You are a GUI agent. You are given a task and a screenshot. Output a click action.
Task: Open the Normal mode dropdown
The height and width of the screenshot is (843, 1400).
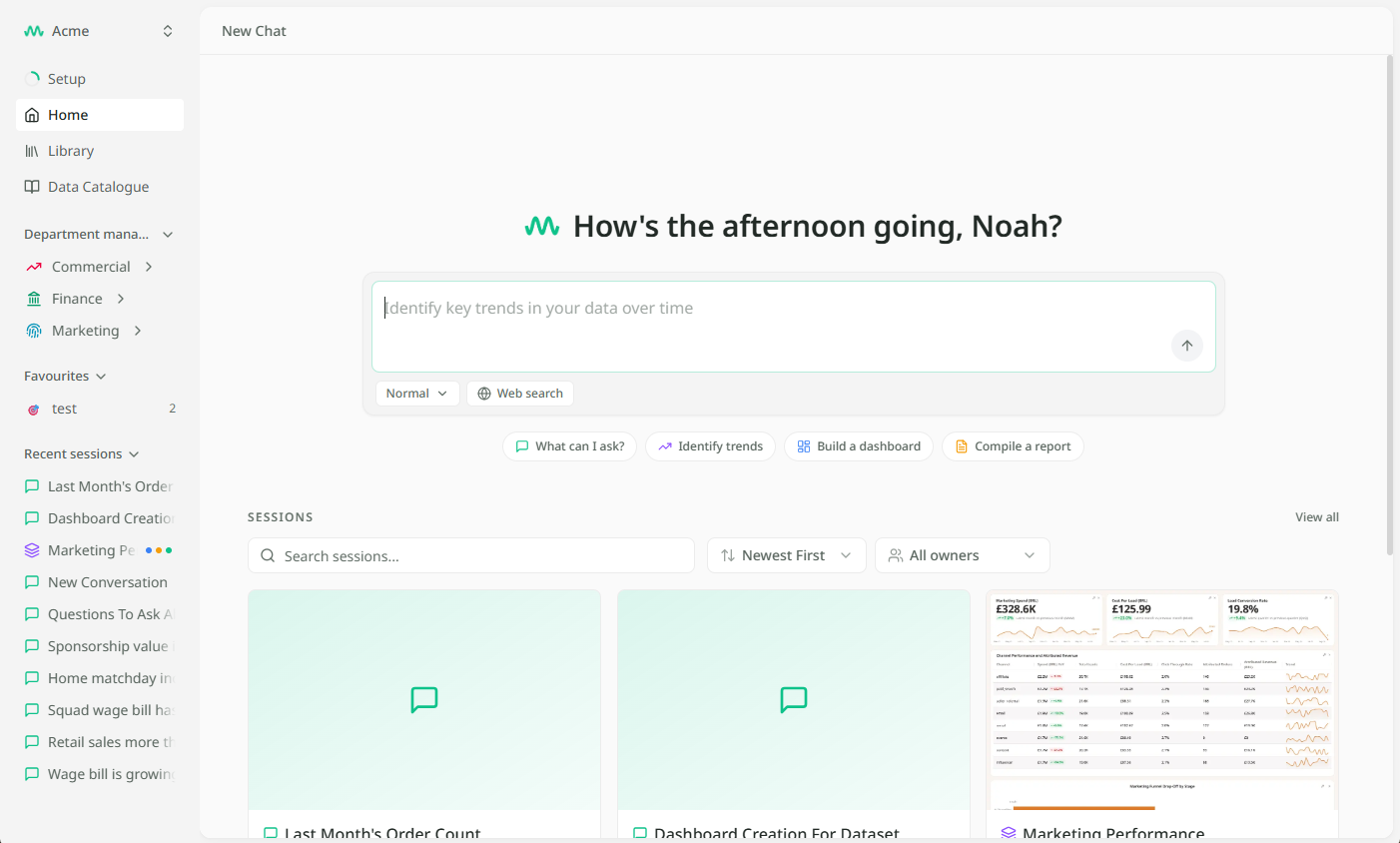pyautogui.click(x=417, y=394)
